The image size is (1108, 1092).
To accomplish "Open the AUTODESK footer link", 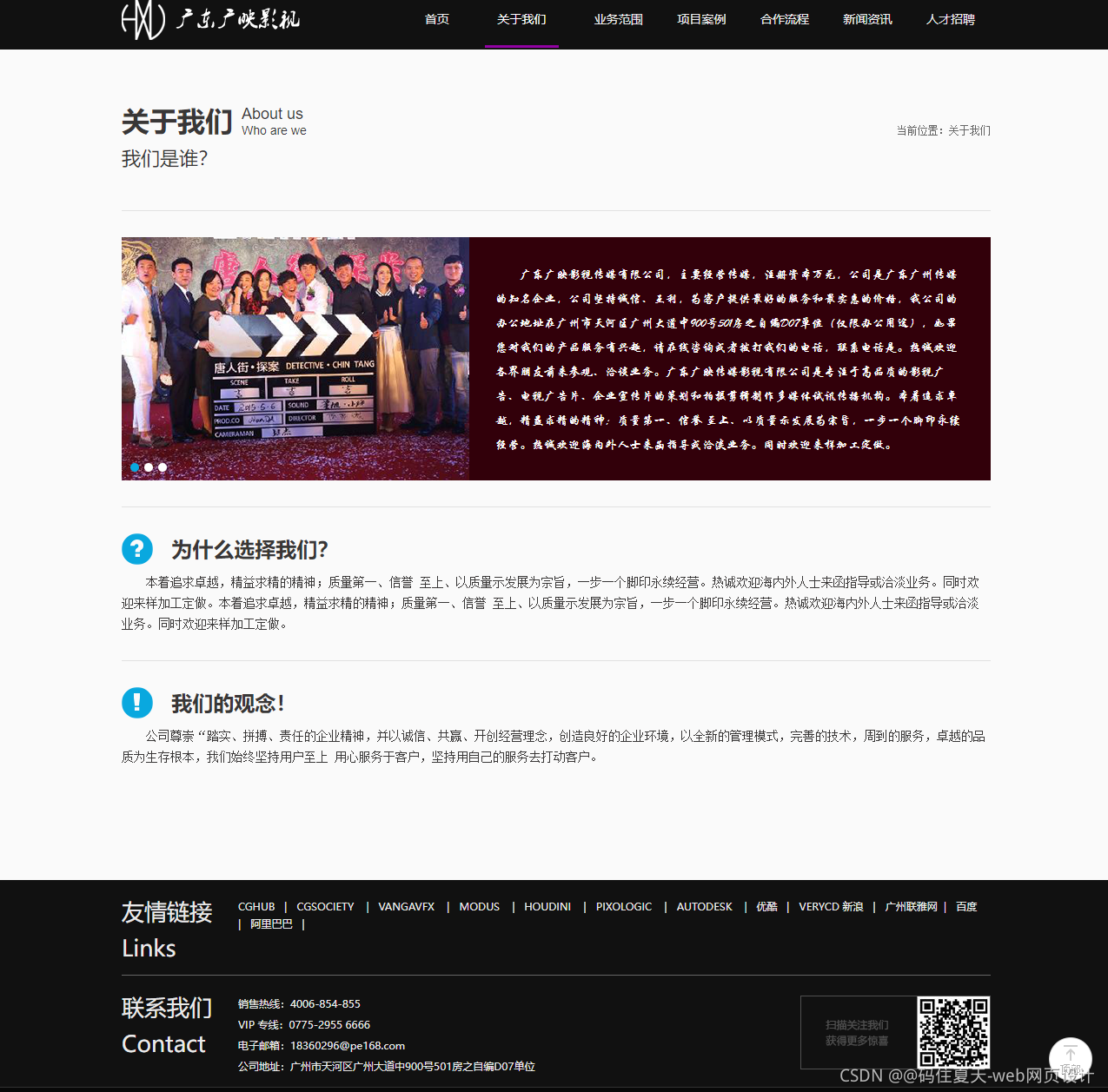I will (x=705, y=906).
